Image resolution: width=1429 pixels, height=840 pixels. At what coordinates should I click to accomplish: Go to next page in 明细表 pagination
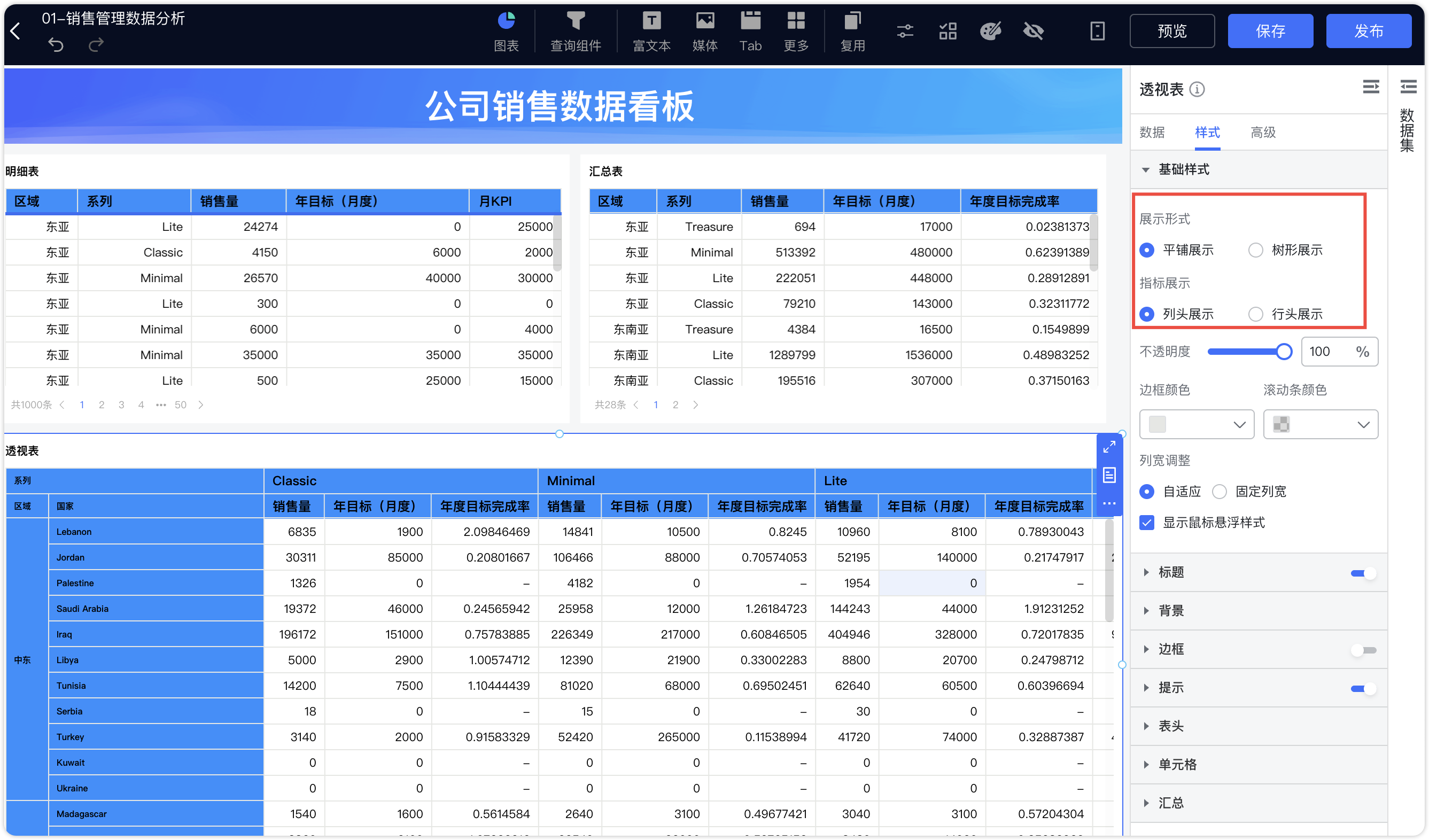(200, 405)
